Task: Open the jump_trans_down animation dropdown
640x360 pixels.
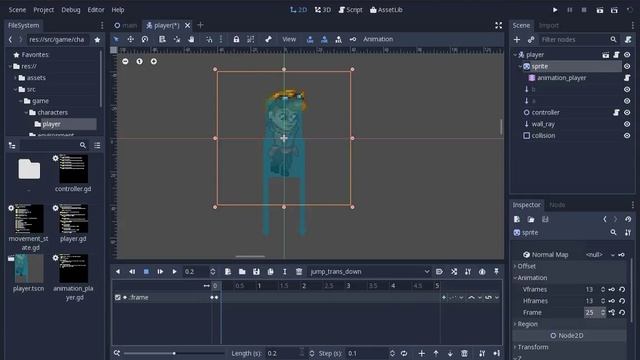Action: (369, 271)
